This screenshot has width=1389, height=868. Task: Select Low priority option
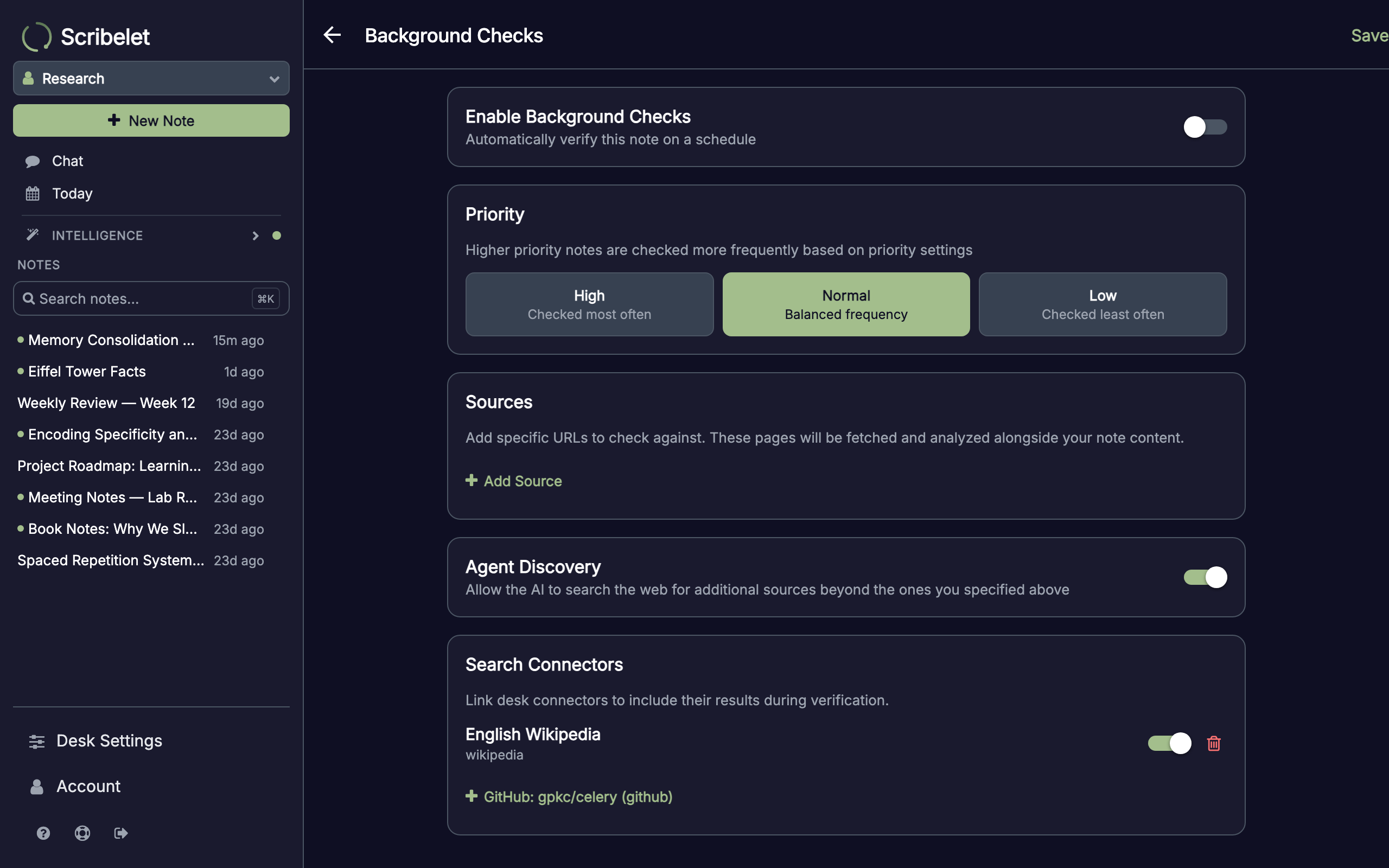coord(1103,304)
